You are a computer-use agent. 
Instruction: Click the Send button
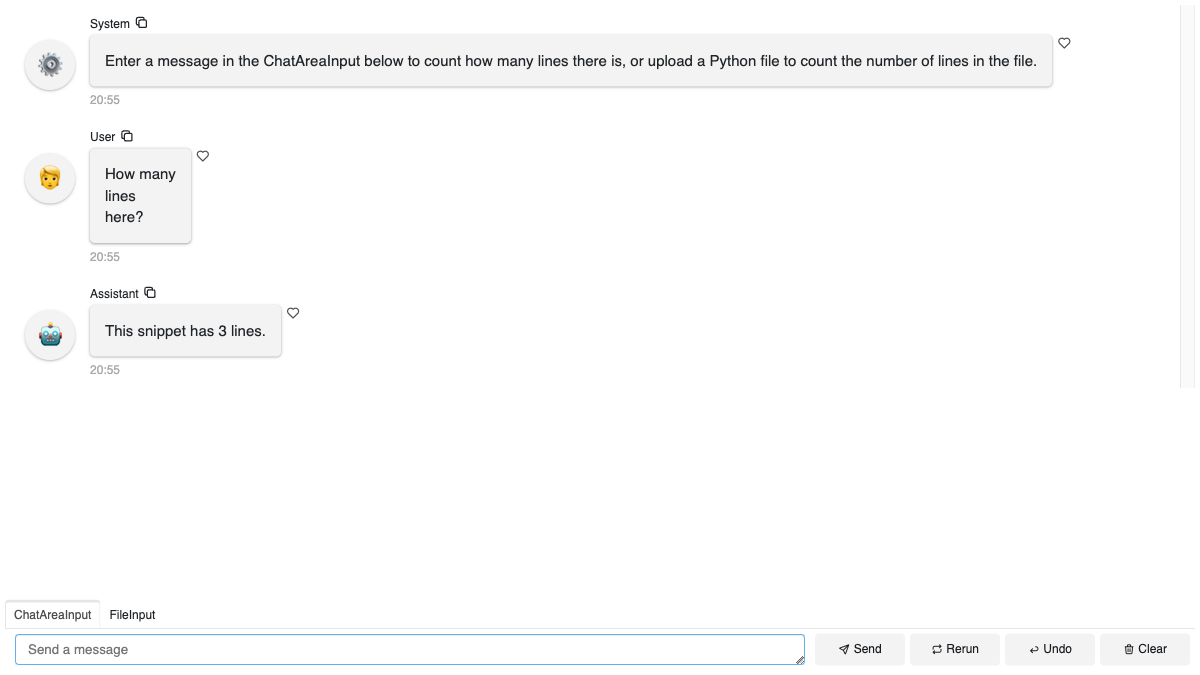[859, 649]
